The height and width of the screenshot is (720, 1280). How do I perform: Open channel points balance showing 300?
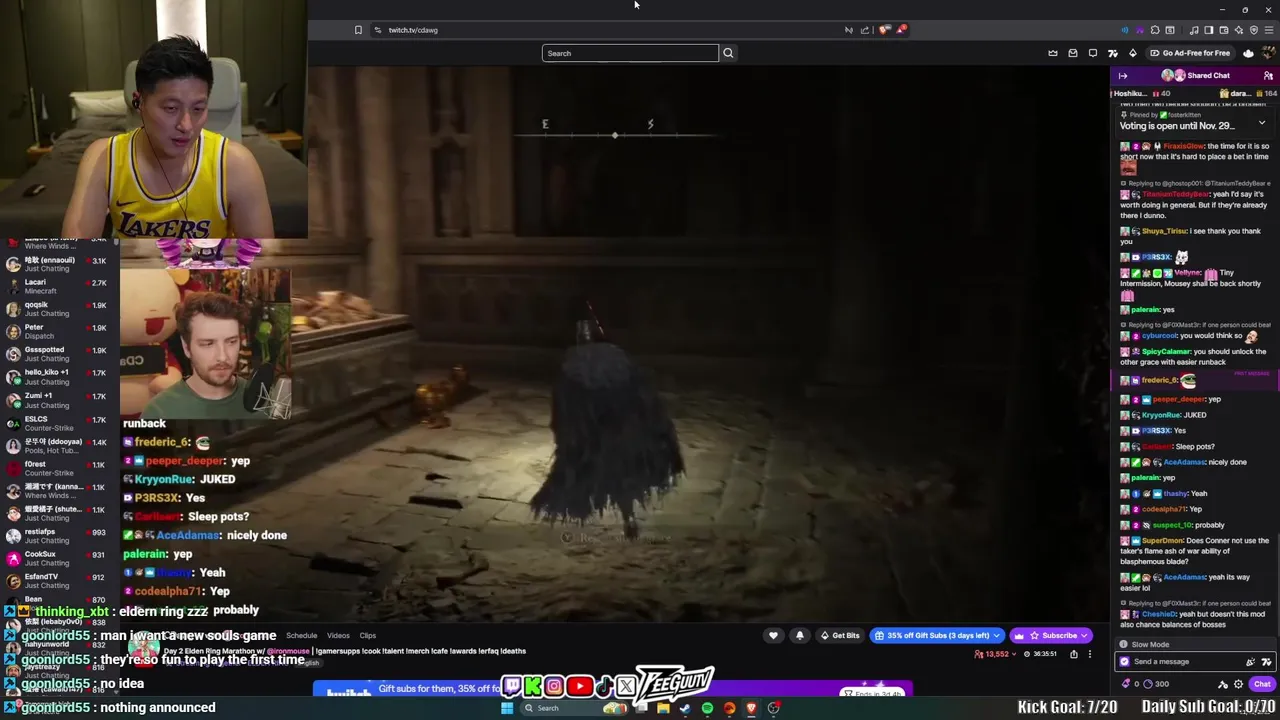1156,684
